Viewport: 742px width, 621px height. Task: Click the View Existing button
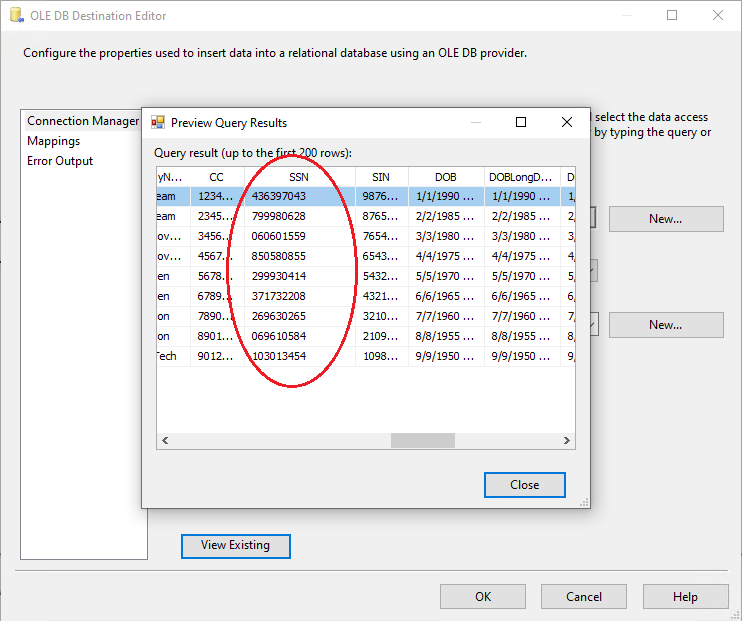point(235,546)
